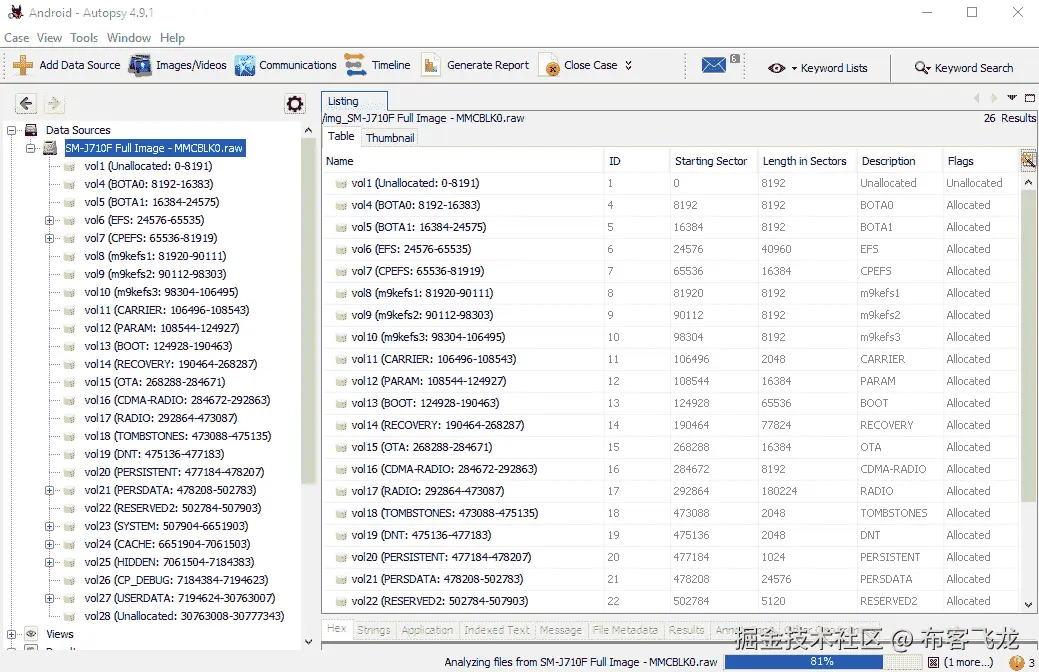The image size is (1039, 672).
Task: Open the Listing pane tab list dropdown
Action: 1012,97
